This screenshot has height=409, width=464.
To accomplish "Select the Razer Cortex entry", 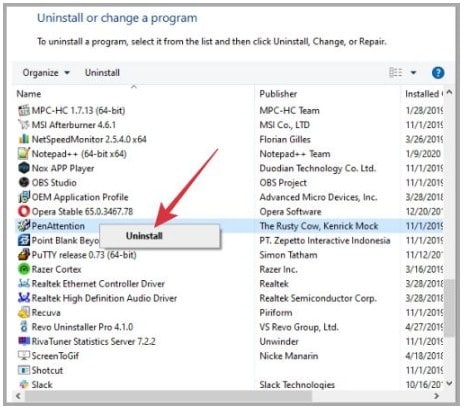I will (x=56, y=269).
